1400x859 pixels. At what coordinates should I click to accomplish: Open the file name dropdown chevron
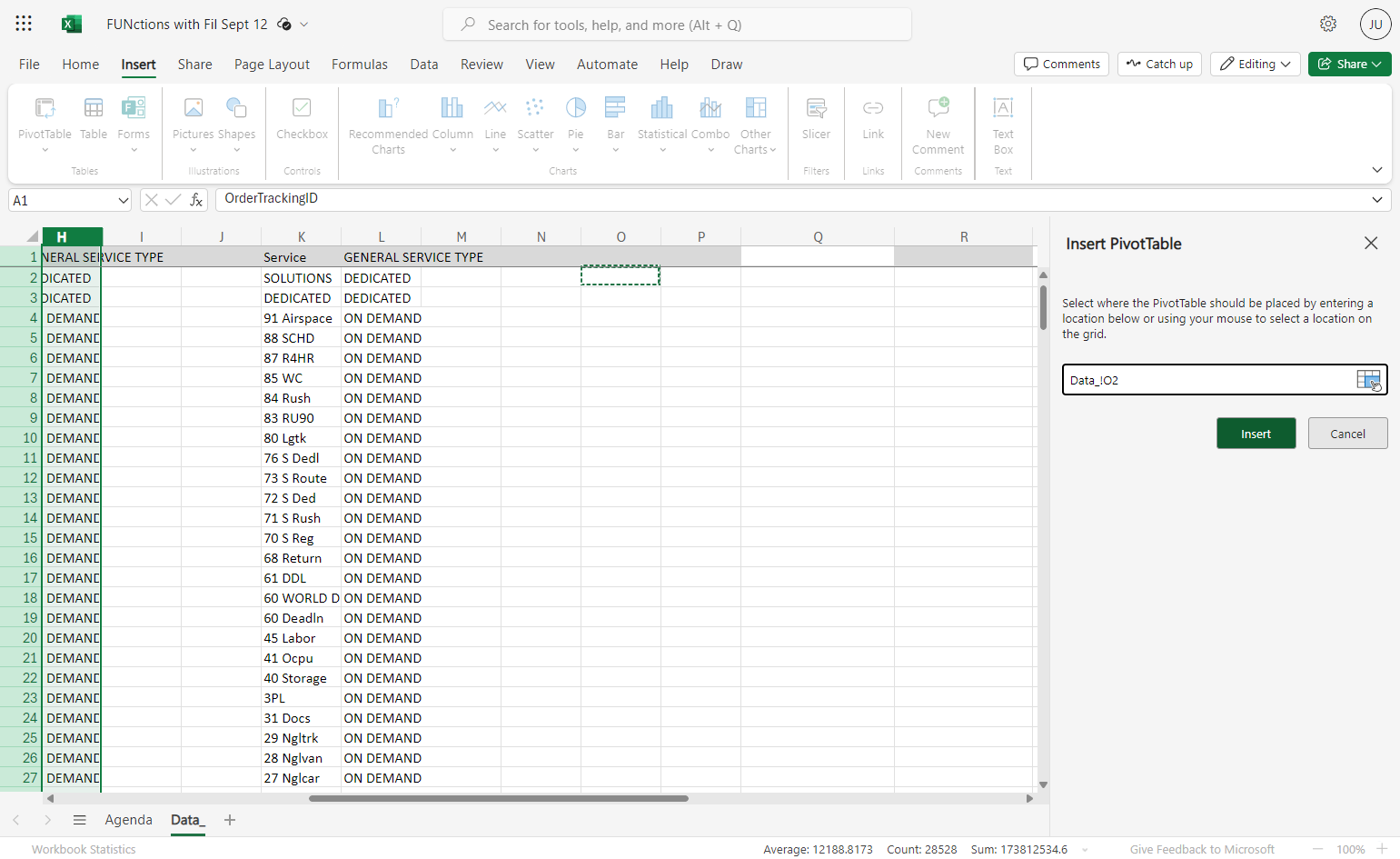(x=304, y=25)
